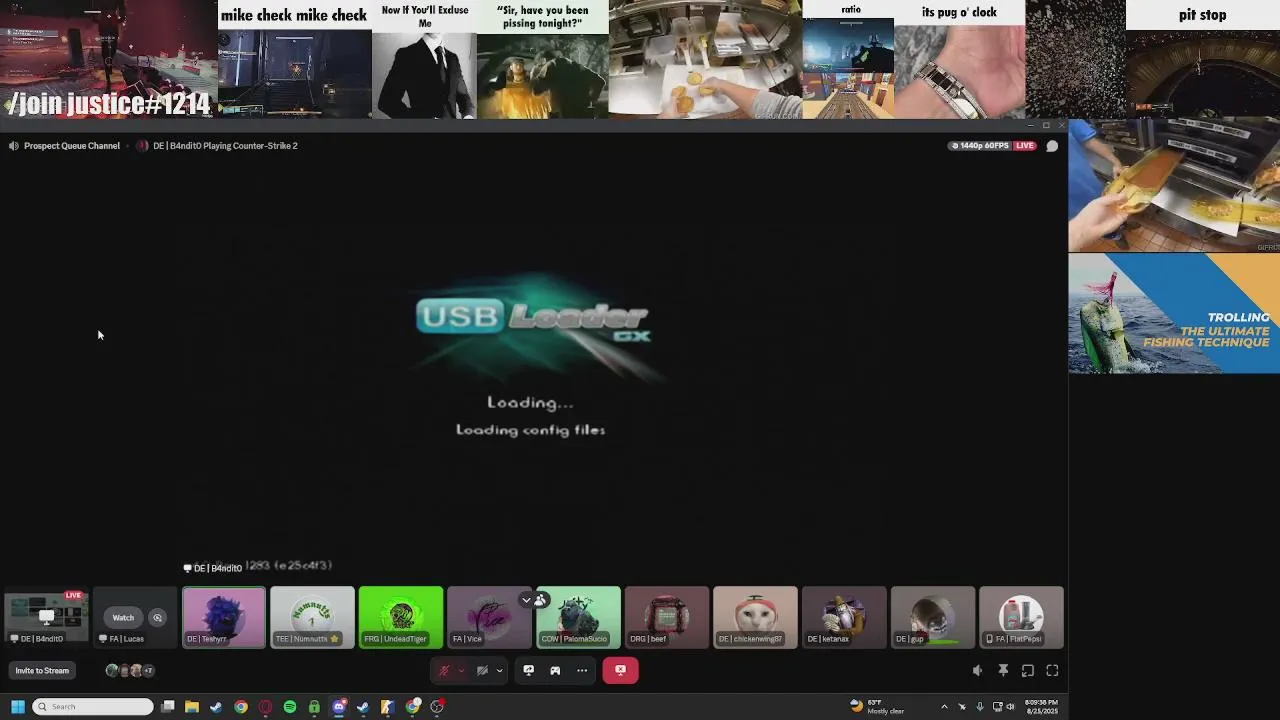Click the viewer avatars with +7 count

pyautogui.click(x=130, y=671)
